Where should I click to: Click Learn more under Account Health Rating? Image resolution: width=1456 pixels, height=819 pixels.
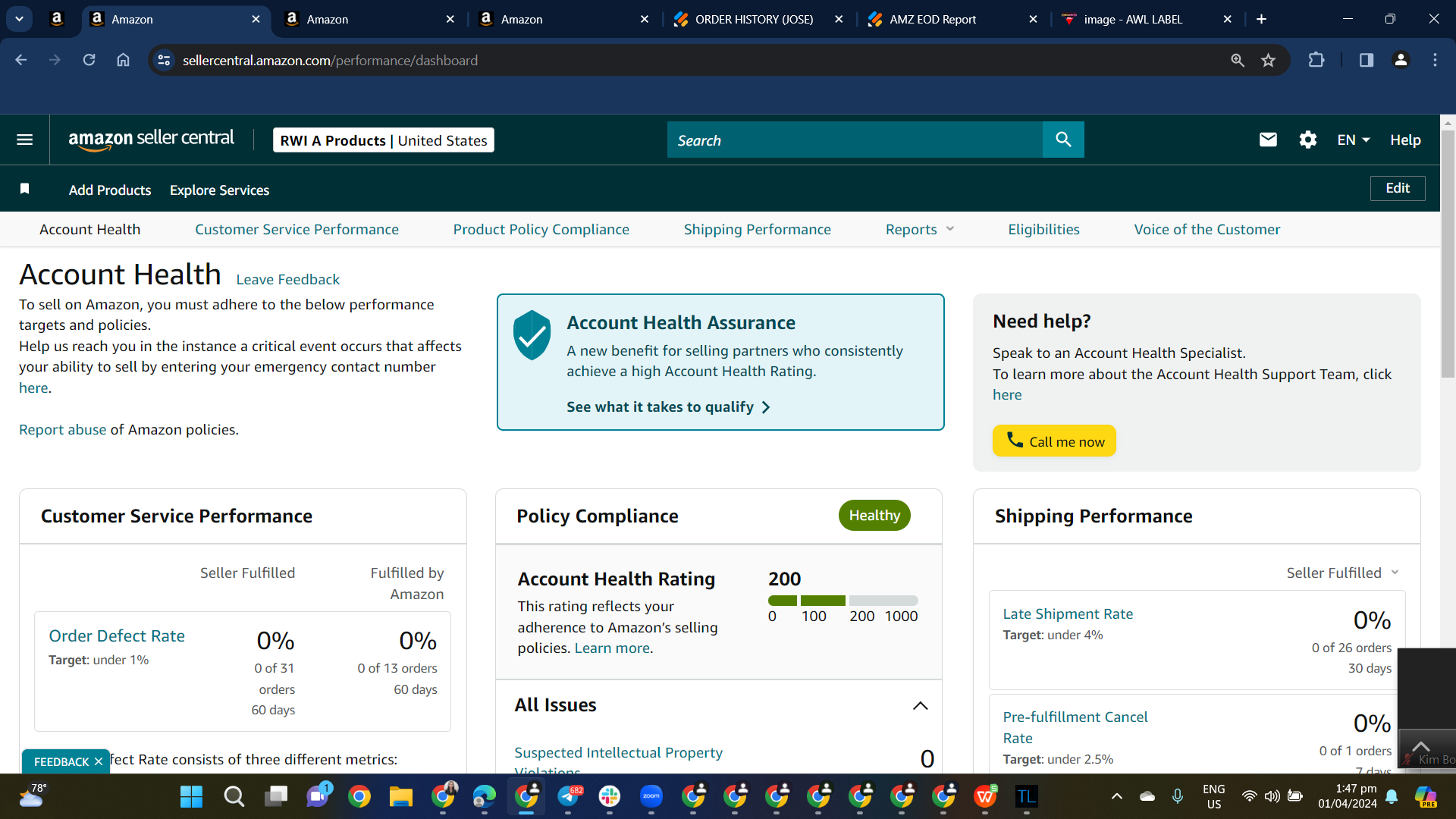click(612, 648)
